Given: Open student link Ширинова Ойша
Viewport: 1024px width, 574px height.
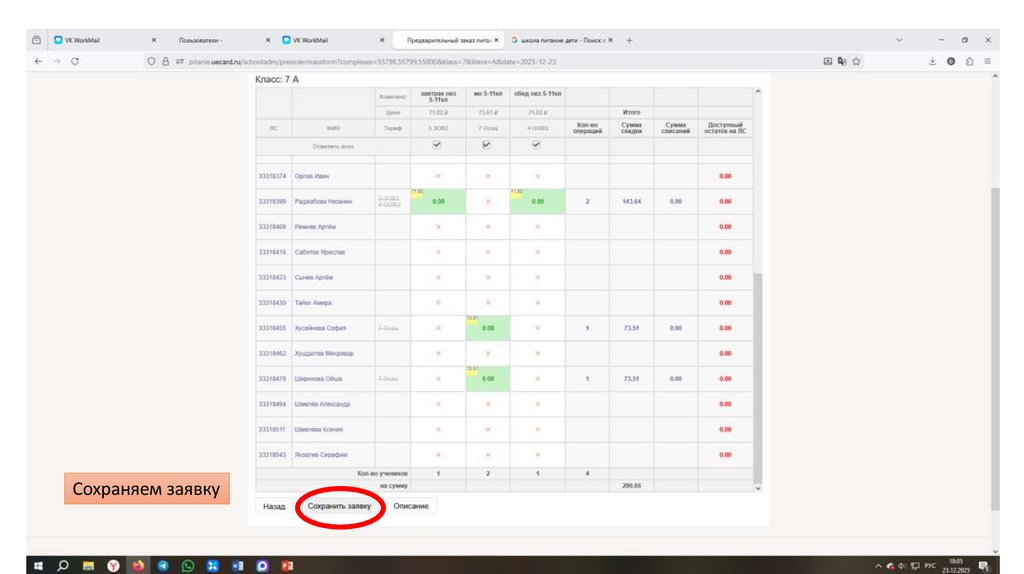Looking at the screenshot, I should click(x=318, y=379).
